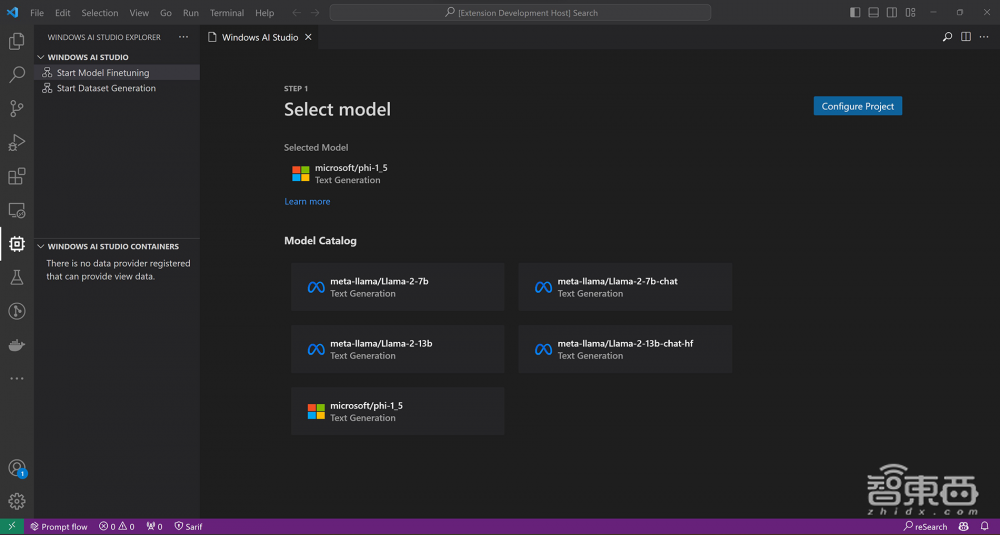1000x535 pixels.
Task: Open the Extensions view in activity bar
Action: [16, 176]
